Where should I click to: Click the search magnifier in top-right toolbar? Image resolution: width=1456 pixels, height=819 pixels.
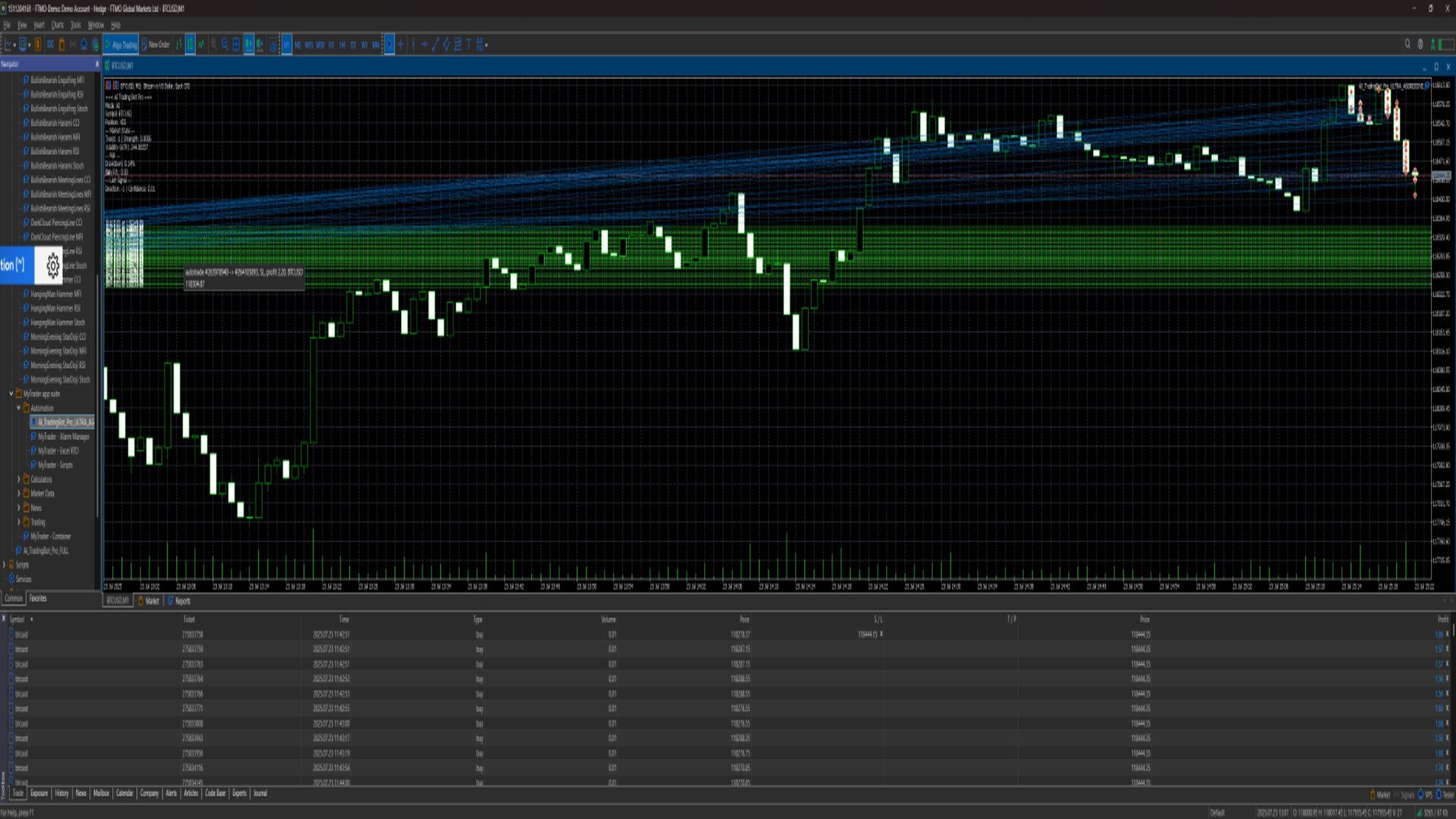tap(1407, 45)
